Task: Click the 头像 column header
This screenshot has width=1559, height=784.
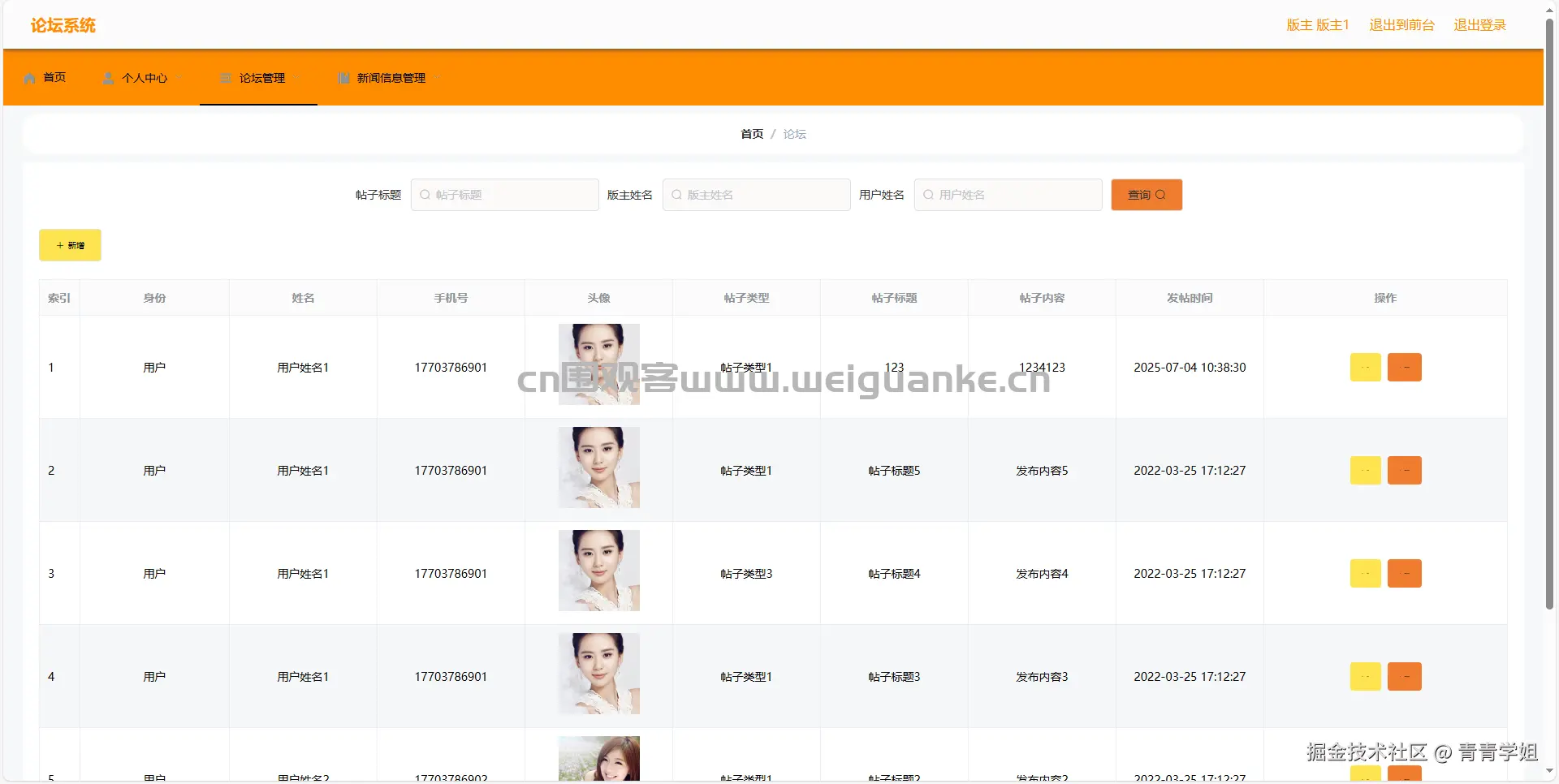Action: [x=598, y=298]
